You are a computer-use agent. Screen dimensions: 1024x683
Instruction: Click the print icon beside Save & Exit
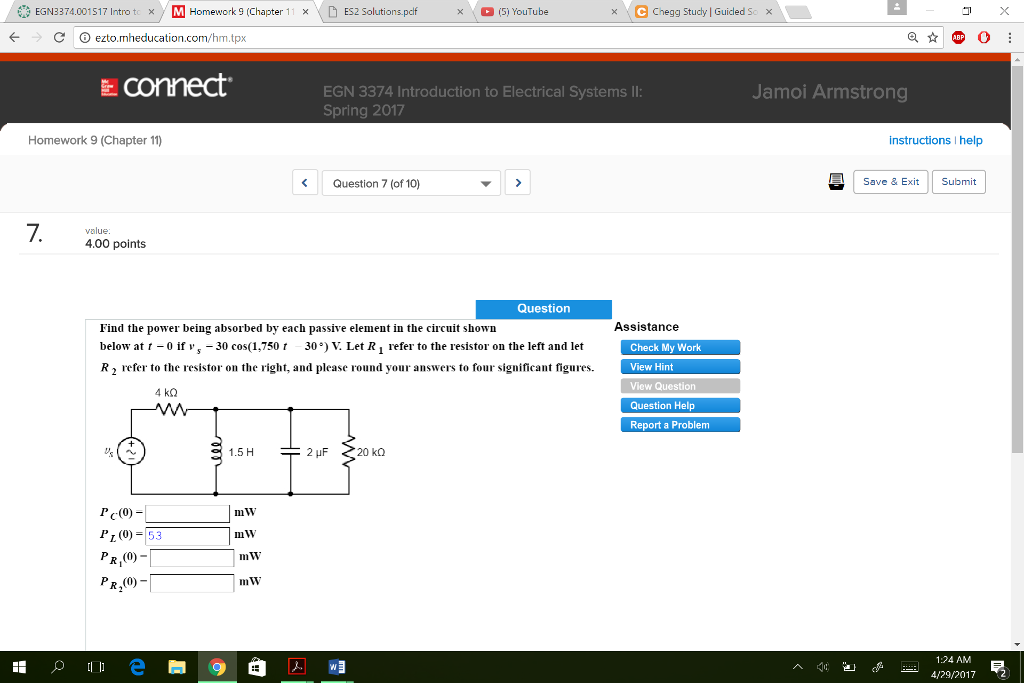click(x=836, y=182)
